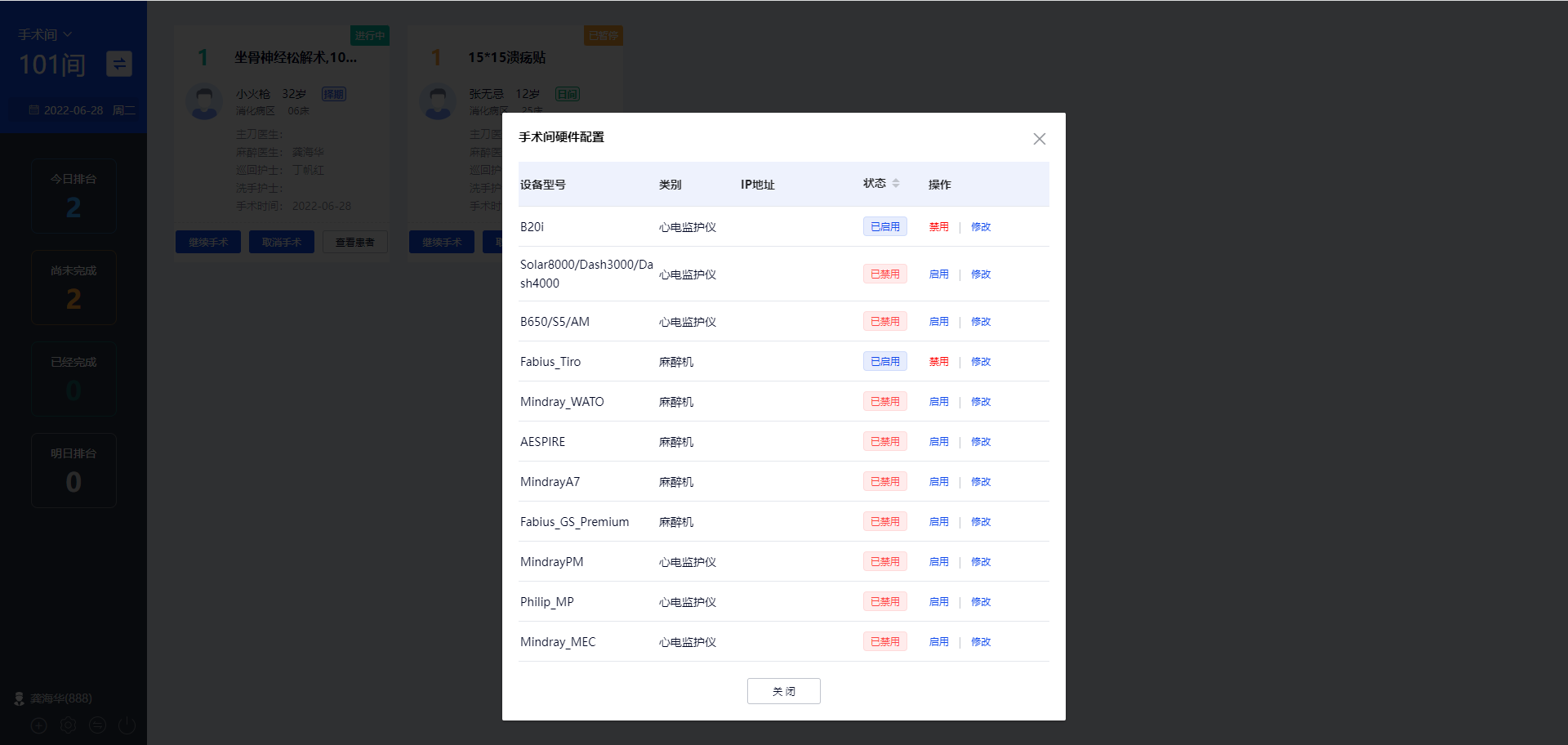Enable Solar8000/Dash3000/Dash4000 via 启用
Image resolution: width=1568 pixels, height=745 pixels.
(x=938, y=274)
